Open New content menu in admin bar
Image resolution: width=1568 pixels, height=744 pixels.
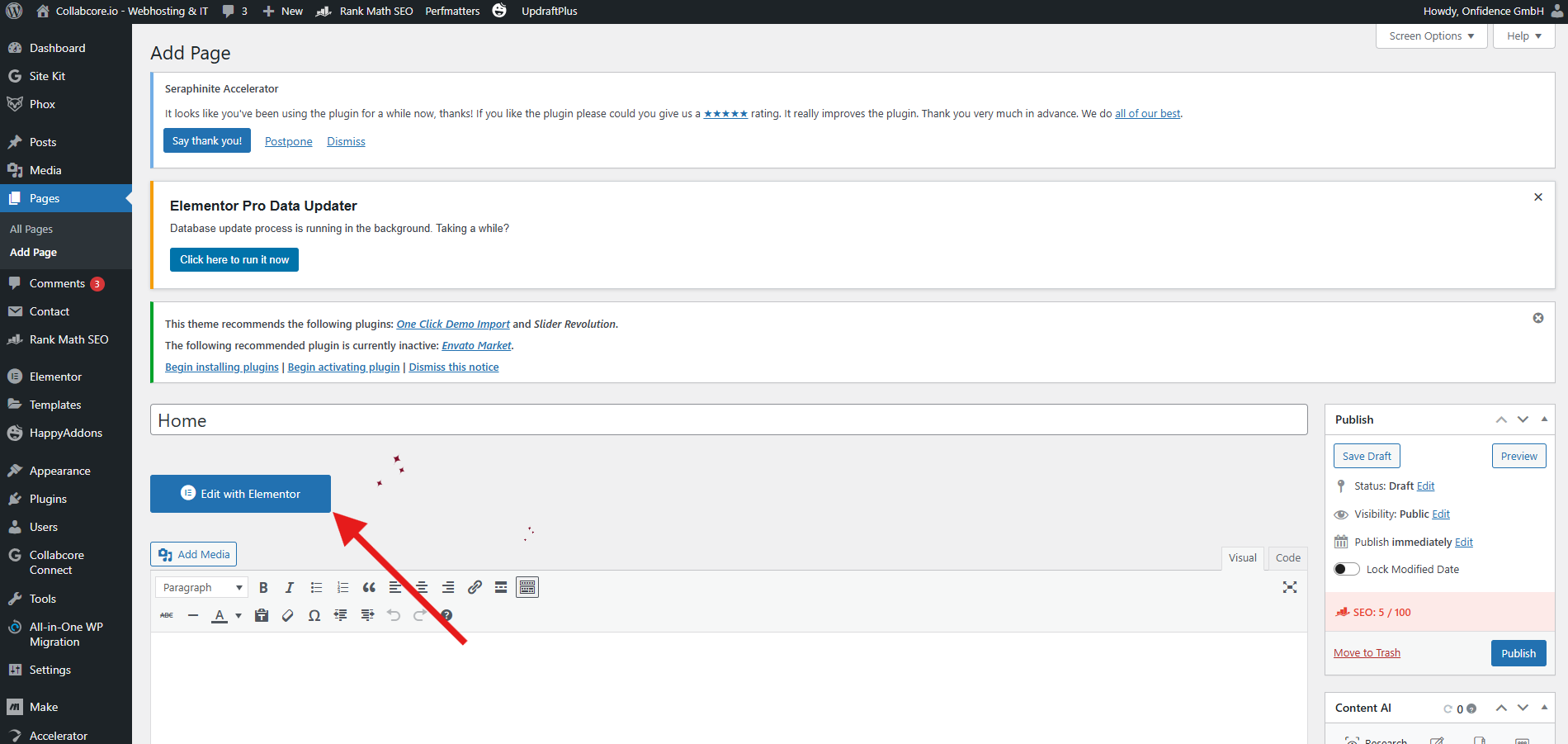pos(282,12)
